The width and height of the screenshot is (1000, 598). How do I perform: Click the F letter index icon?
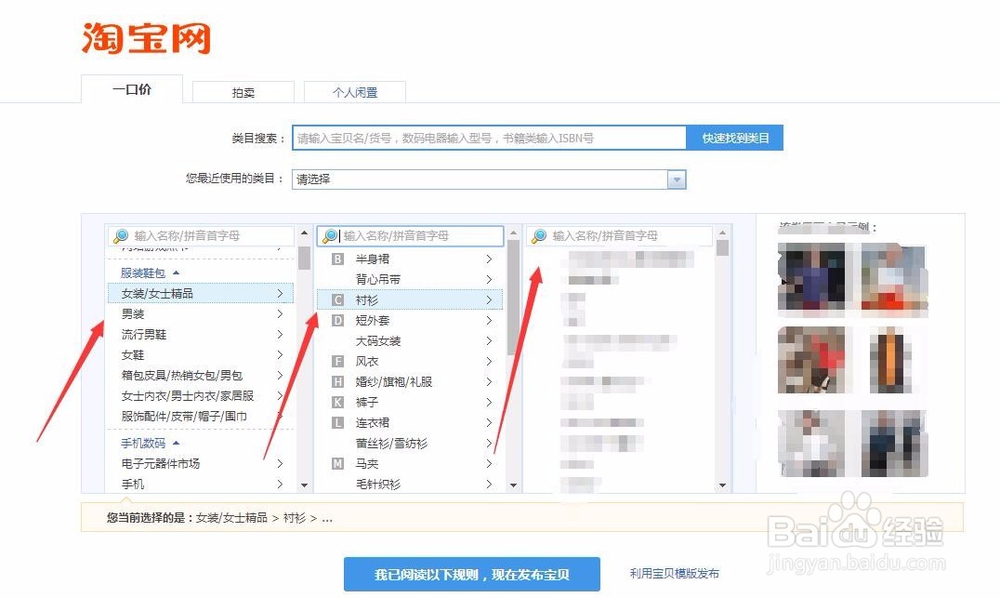pyautogui.click(x=338, y=361)
